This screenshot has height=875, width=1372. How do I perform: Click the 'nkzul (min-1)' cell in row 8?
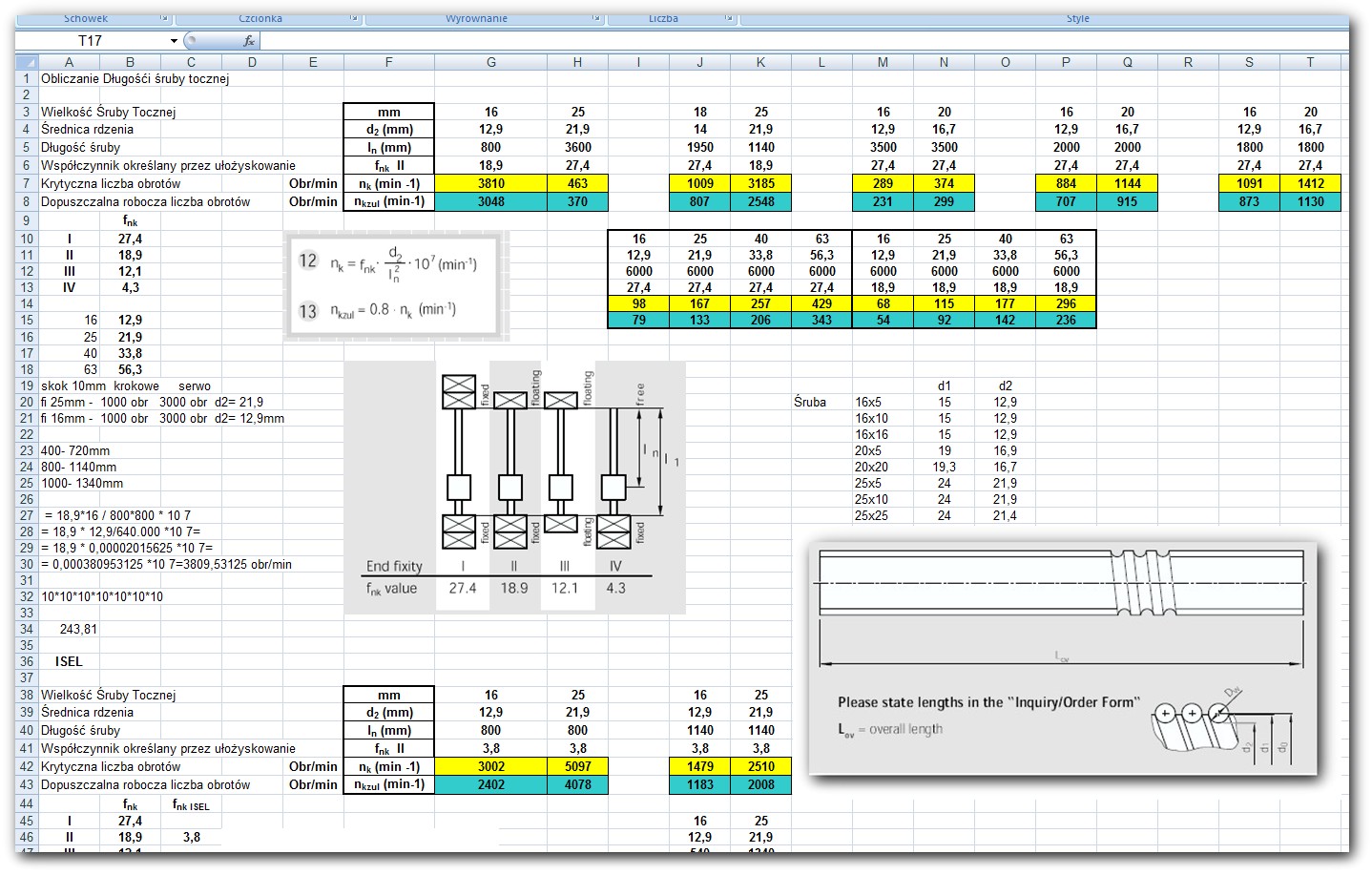pyautogui.click(x=388, y=201)
